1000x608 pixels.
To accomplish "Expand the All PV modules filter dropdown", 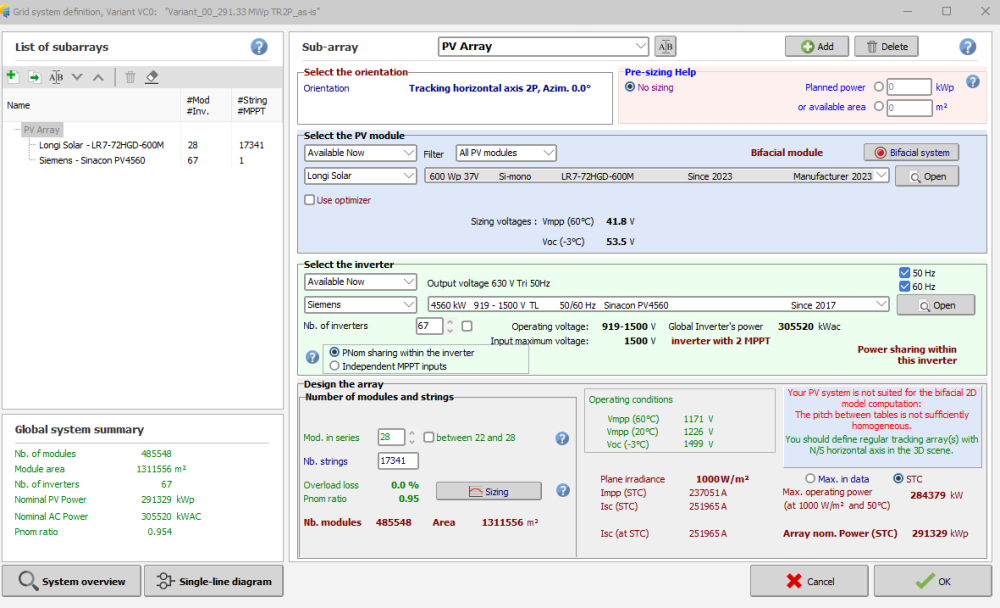I will pyautogui.click(x=505, y=153).
